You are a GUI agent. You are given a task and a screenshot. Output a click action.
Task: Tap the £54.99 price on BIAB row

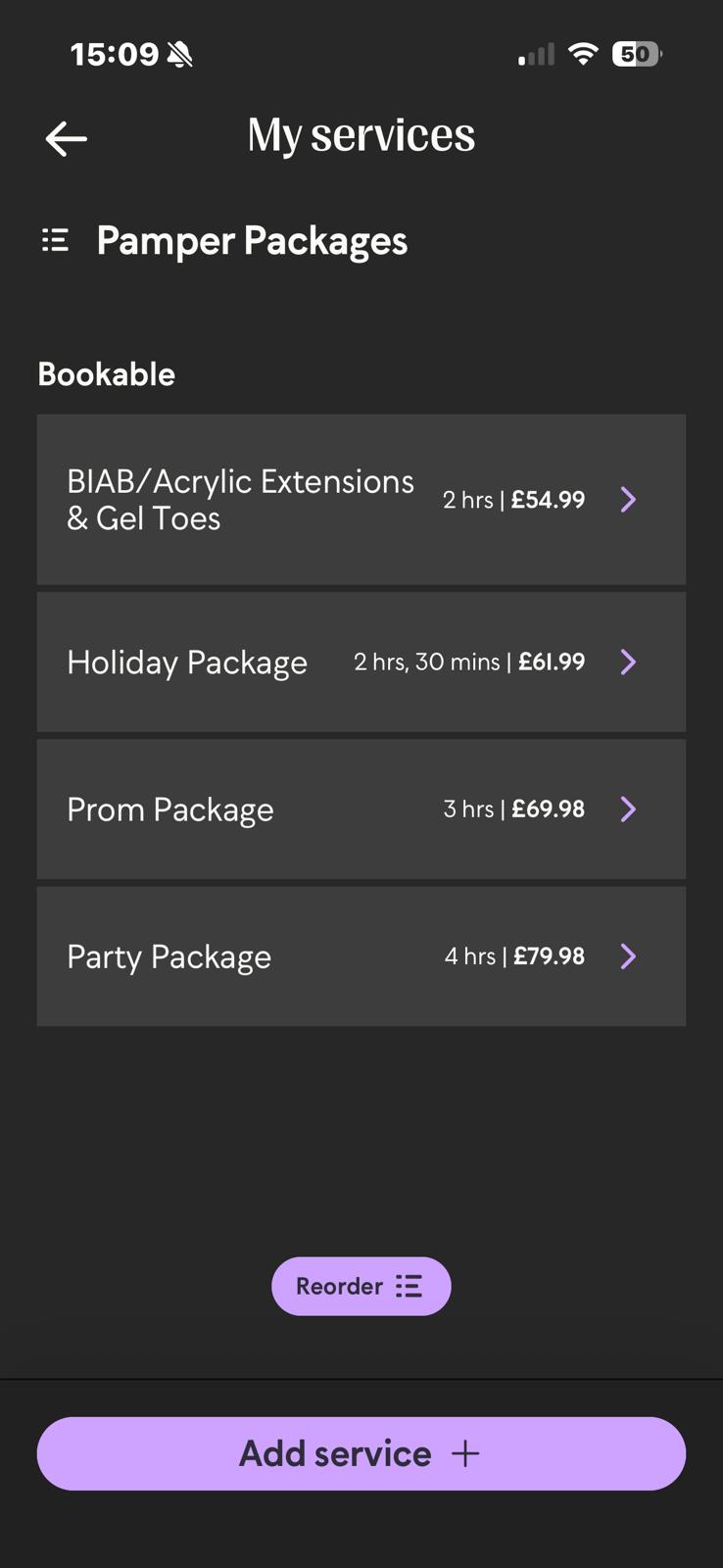point(549,500)
